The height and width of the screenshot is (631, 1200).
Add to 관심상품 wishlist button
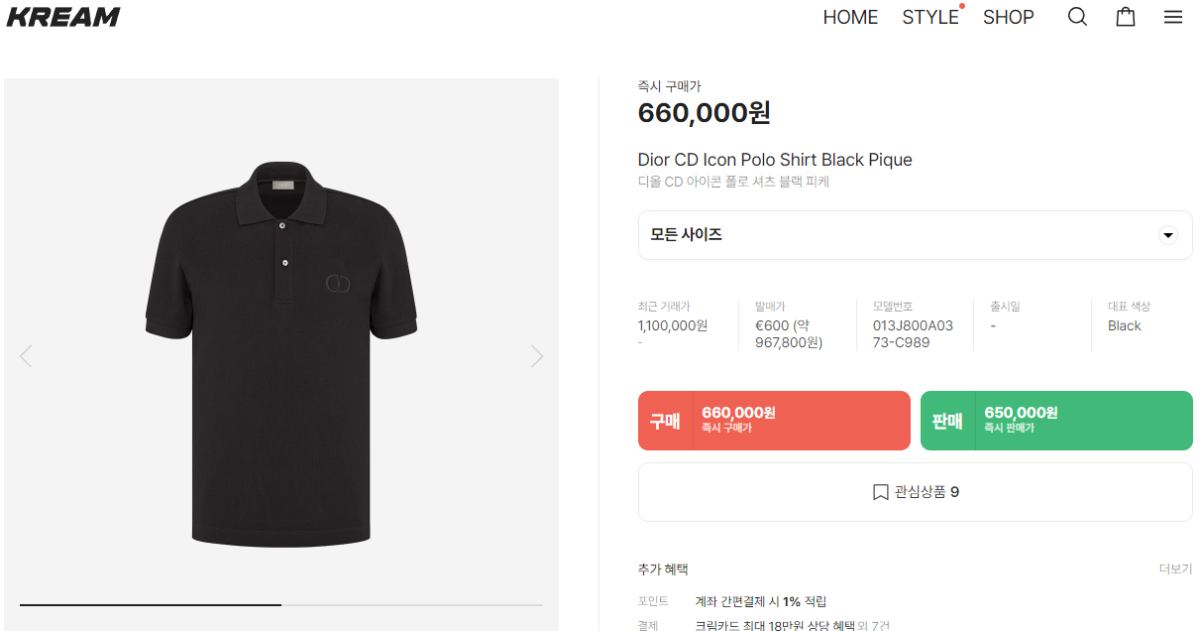click(914, 492)
